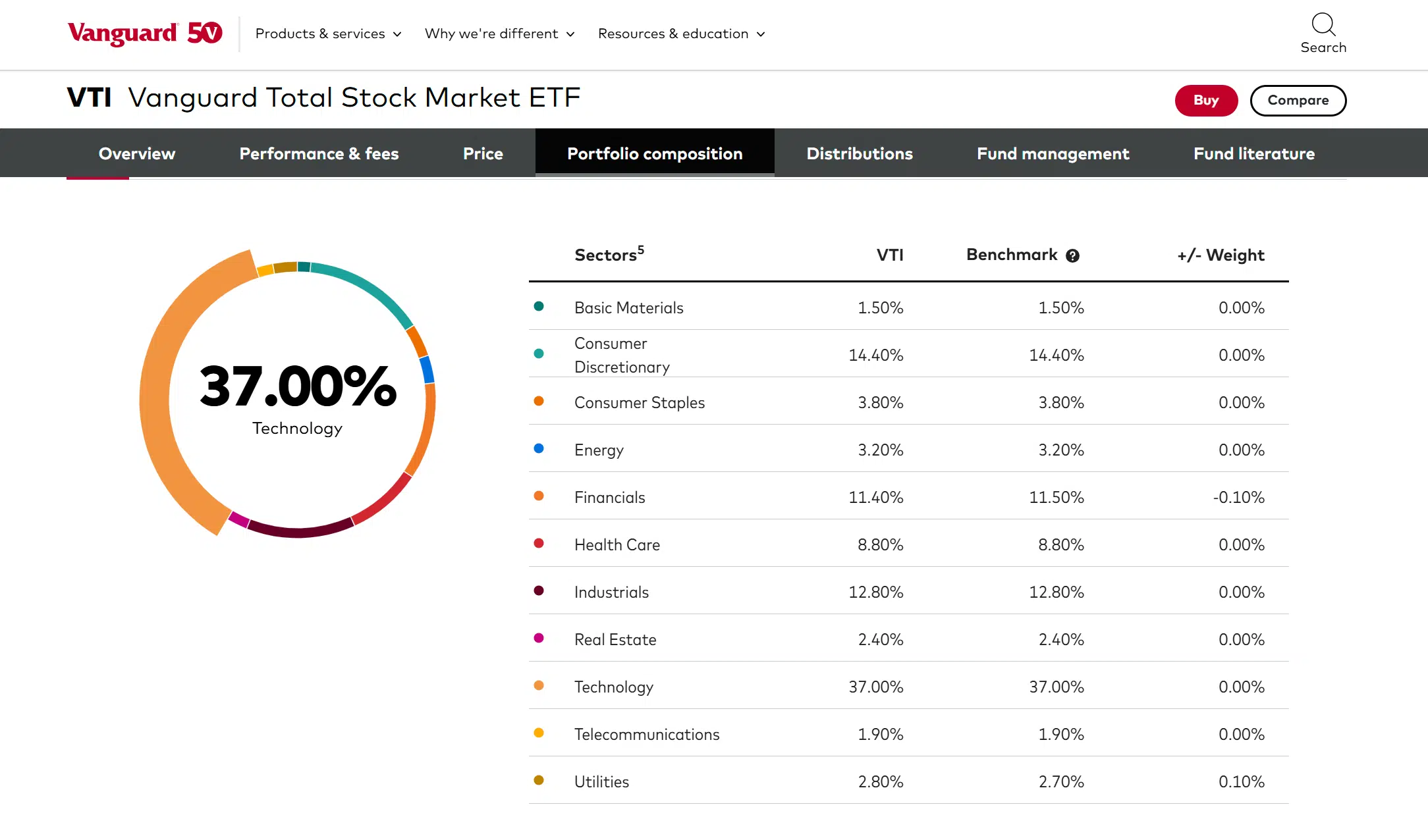The height and width of the screenshot is (840, 1428).
Task: Click the Vanguard 50 logo
Action: (x=145, y=33)
